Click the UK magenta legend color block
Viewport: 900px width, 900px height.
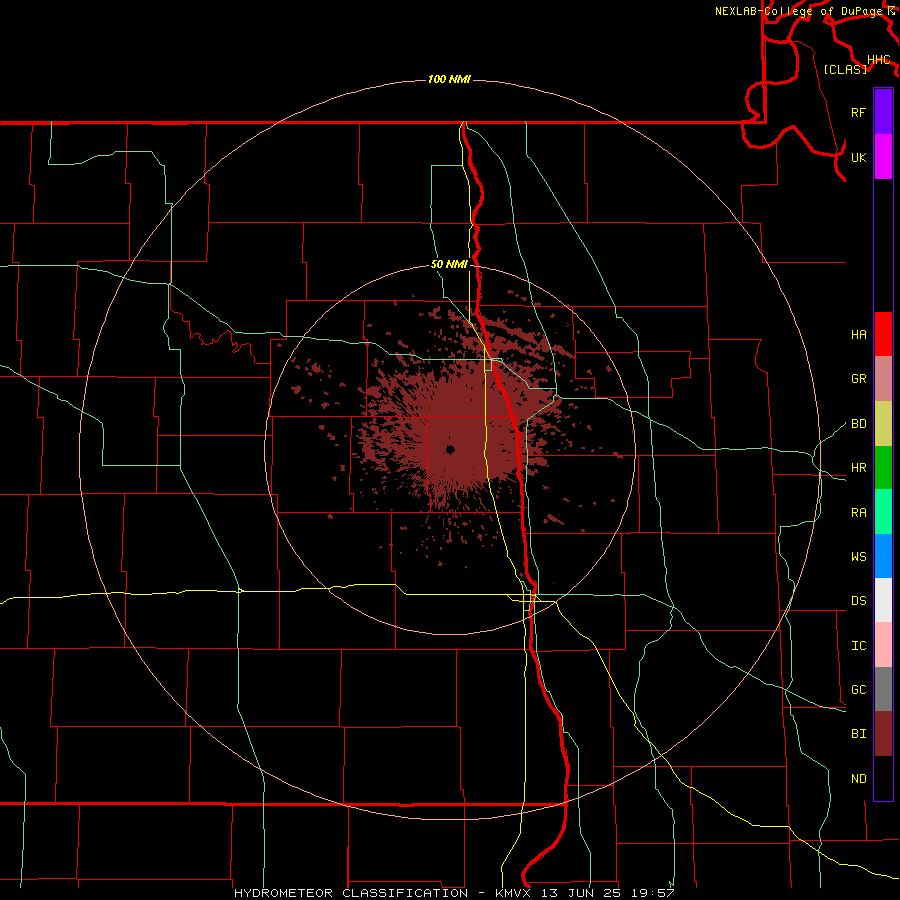[x=883, y=157]
